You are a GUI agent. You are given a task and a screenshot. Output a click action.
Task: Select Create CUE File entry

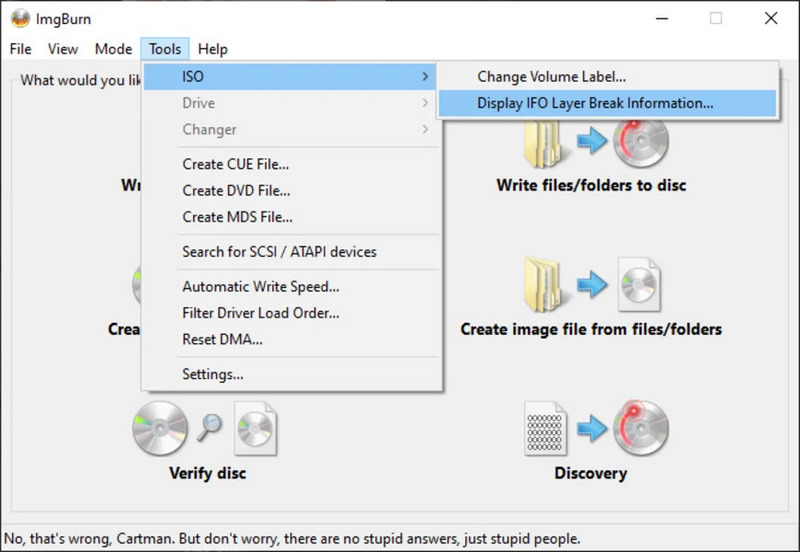click(x=235, y=164)
